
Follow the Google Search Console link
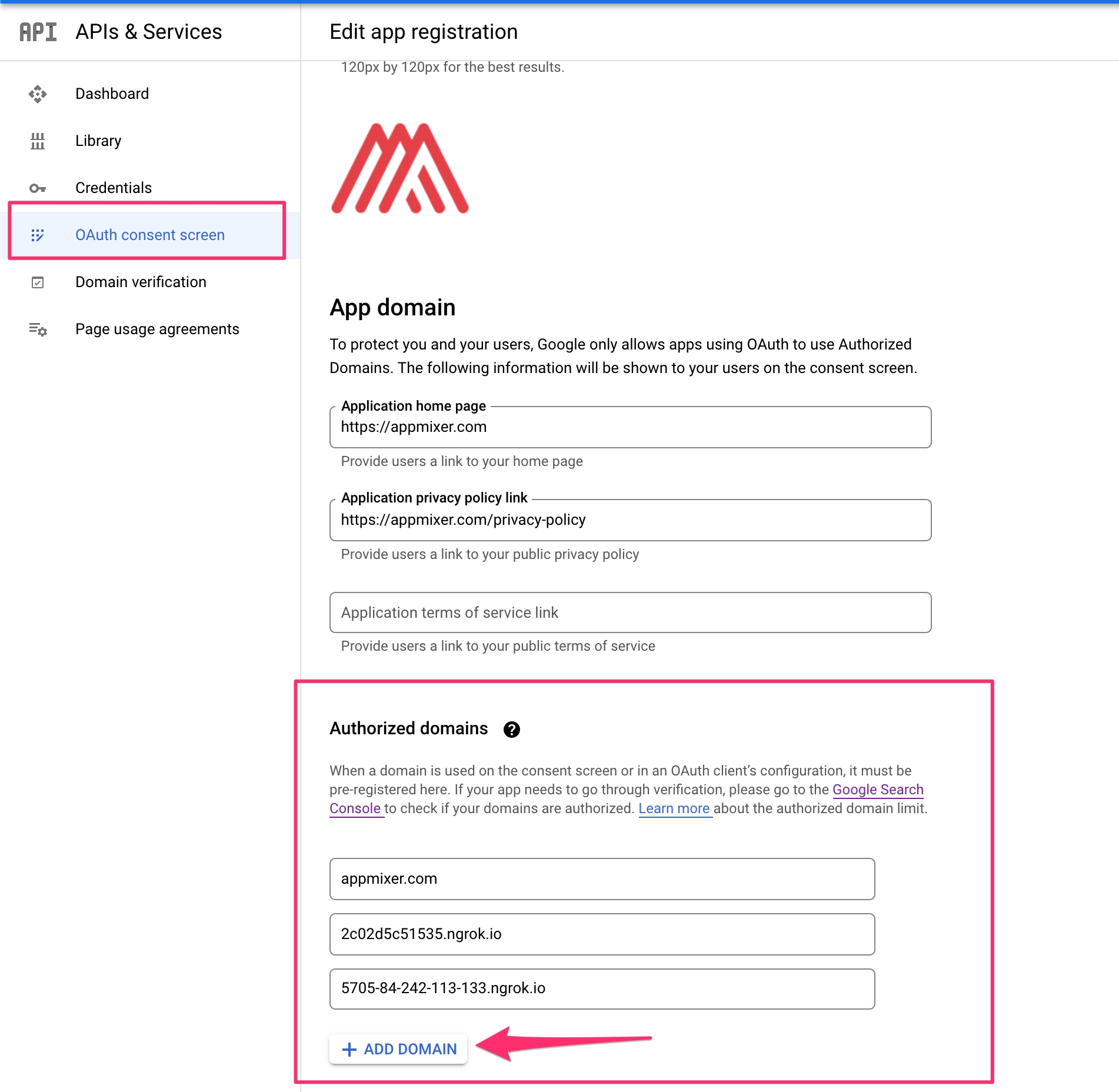pos(877,790)
